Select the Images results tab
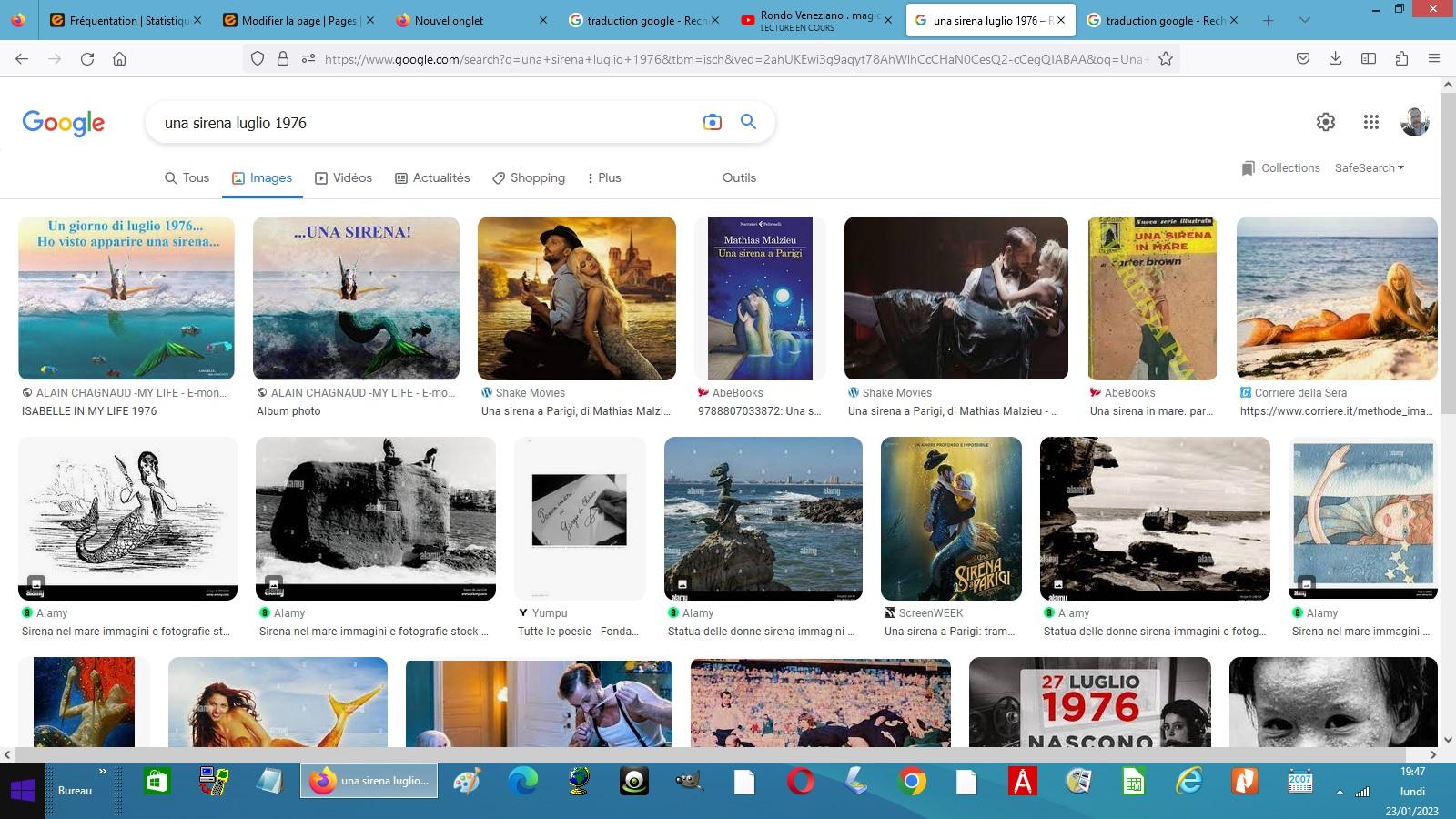Viewport: 1456px width, 819px height. tap(262, 177)
